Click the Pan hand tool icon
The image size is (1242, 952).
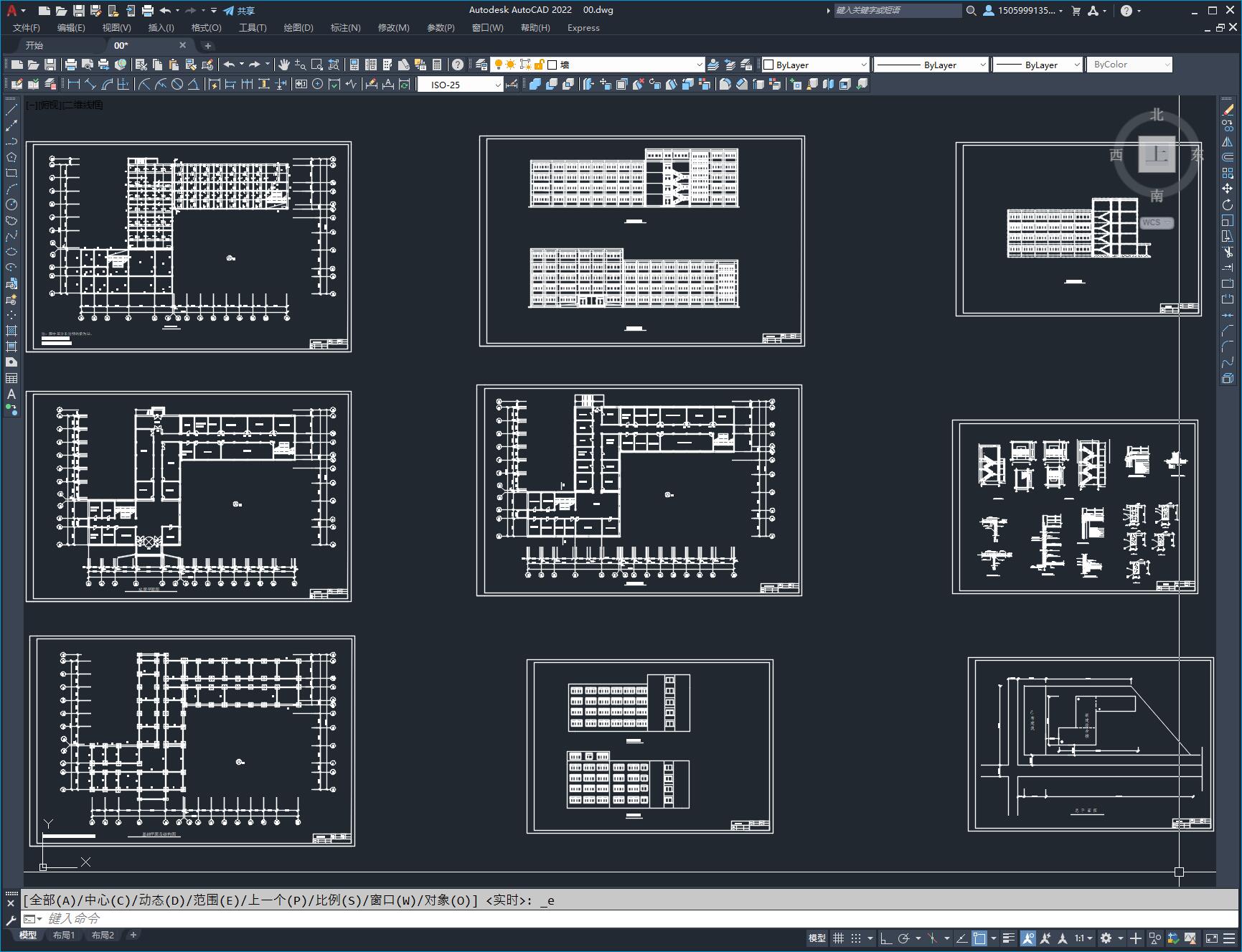coord(284,65)
